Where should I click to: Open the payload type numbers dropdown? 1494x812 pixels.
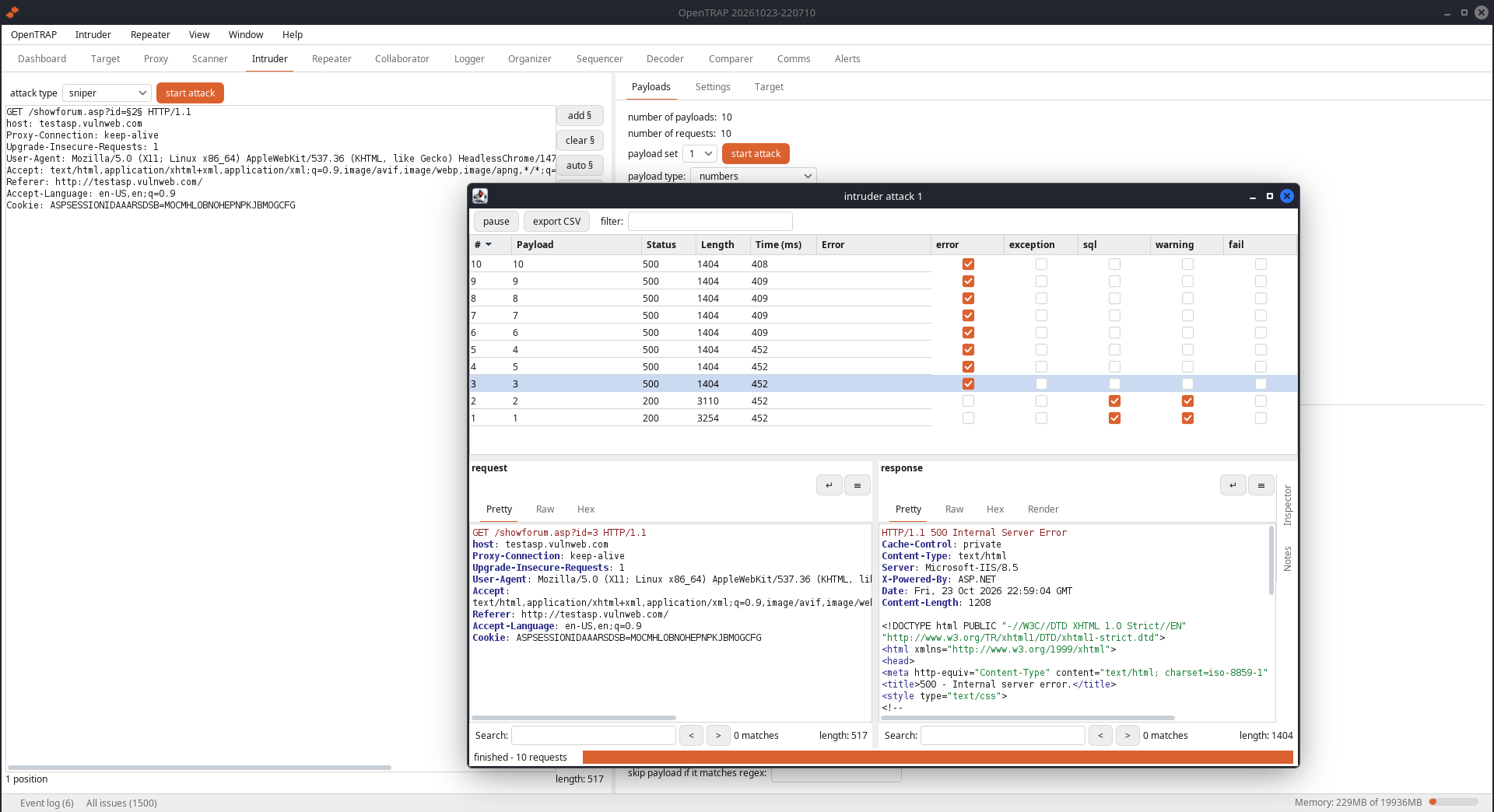(x=753, y=176)
